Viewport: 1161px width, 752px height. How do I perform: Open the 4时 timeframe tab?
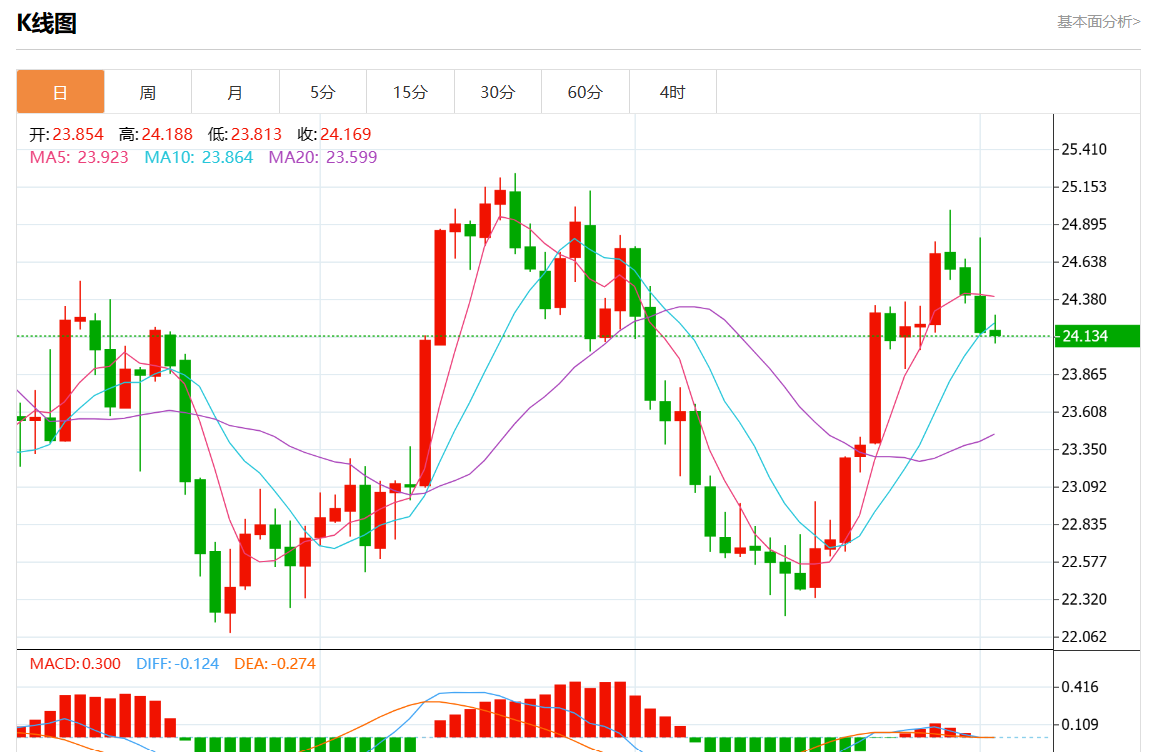673,92
